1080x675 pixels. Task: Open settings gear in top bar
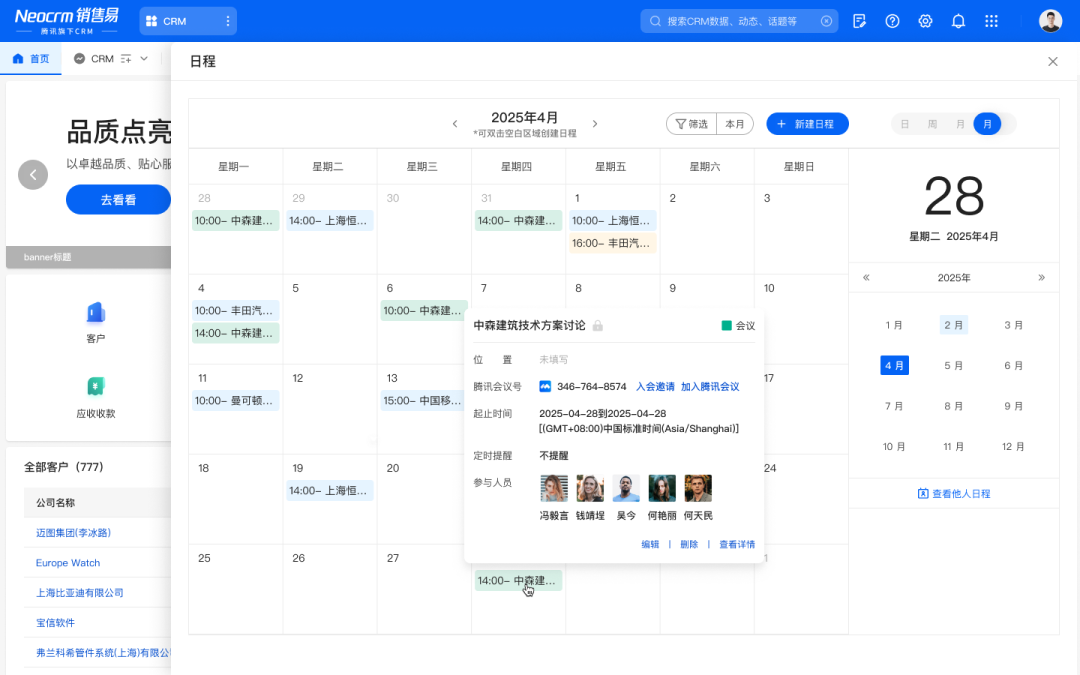[926, 21]
